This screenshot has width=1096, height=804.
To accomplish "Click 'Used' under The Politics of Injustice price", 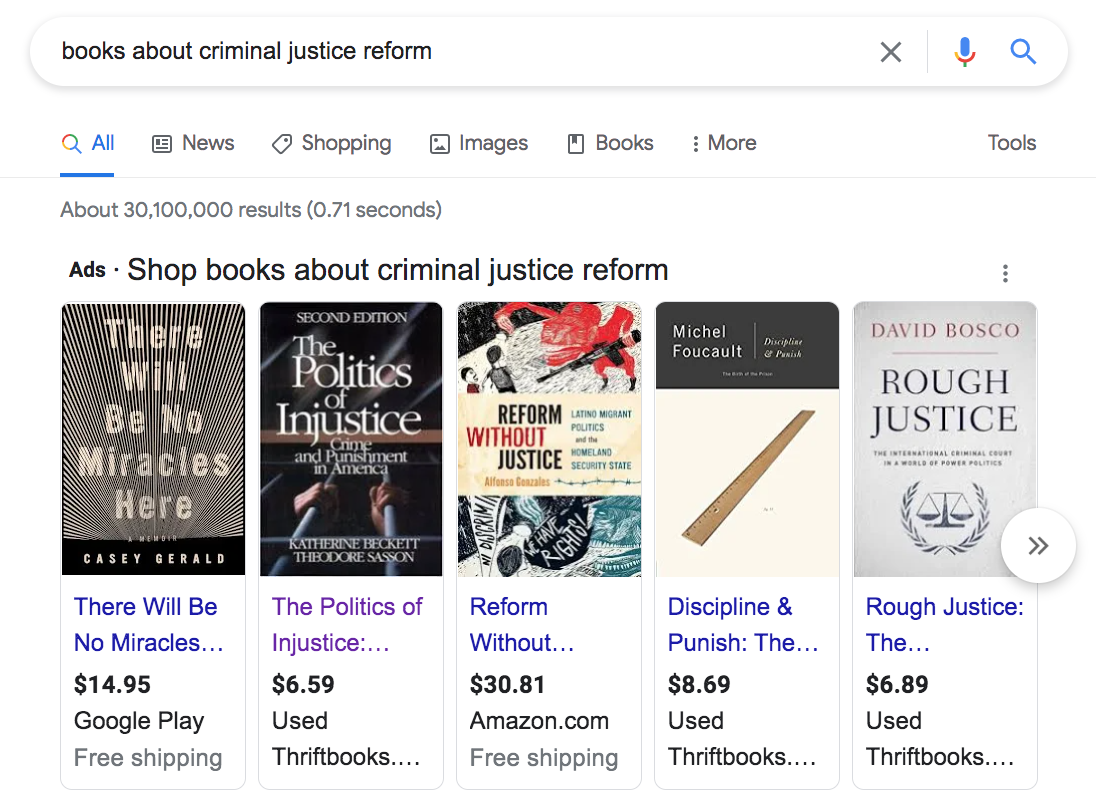I will [299, 721].
